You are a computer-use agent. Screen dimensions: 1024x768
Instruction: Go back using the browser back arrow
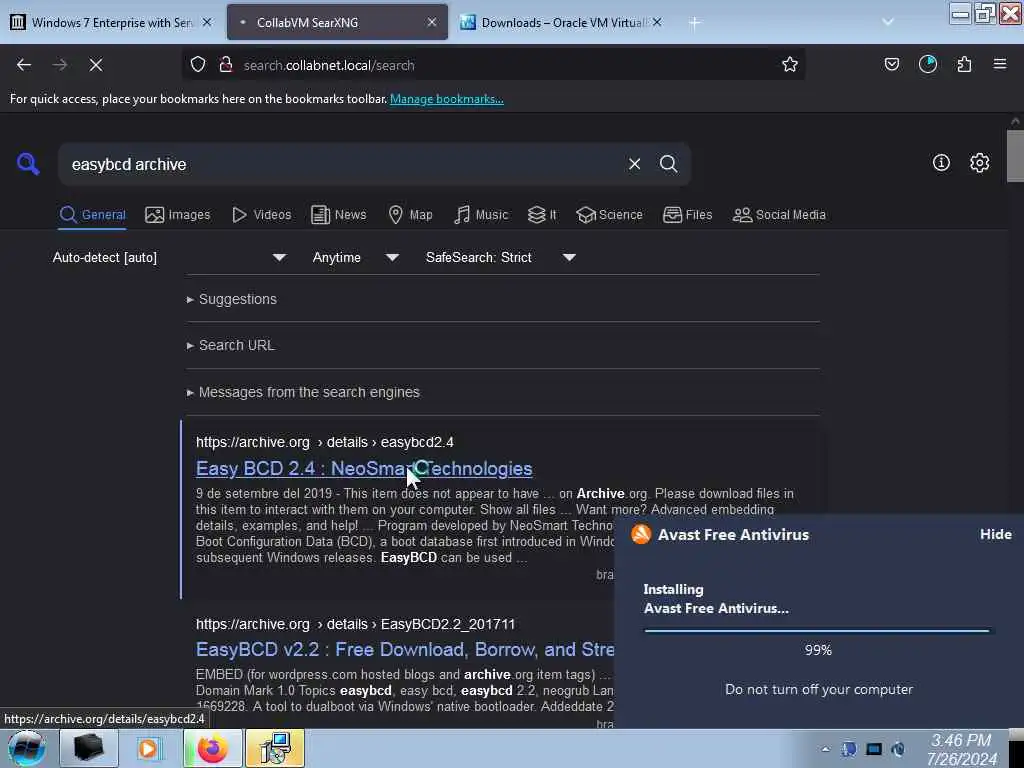[24, 65]
